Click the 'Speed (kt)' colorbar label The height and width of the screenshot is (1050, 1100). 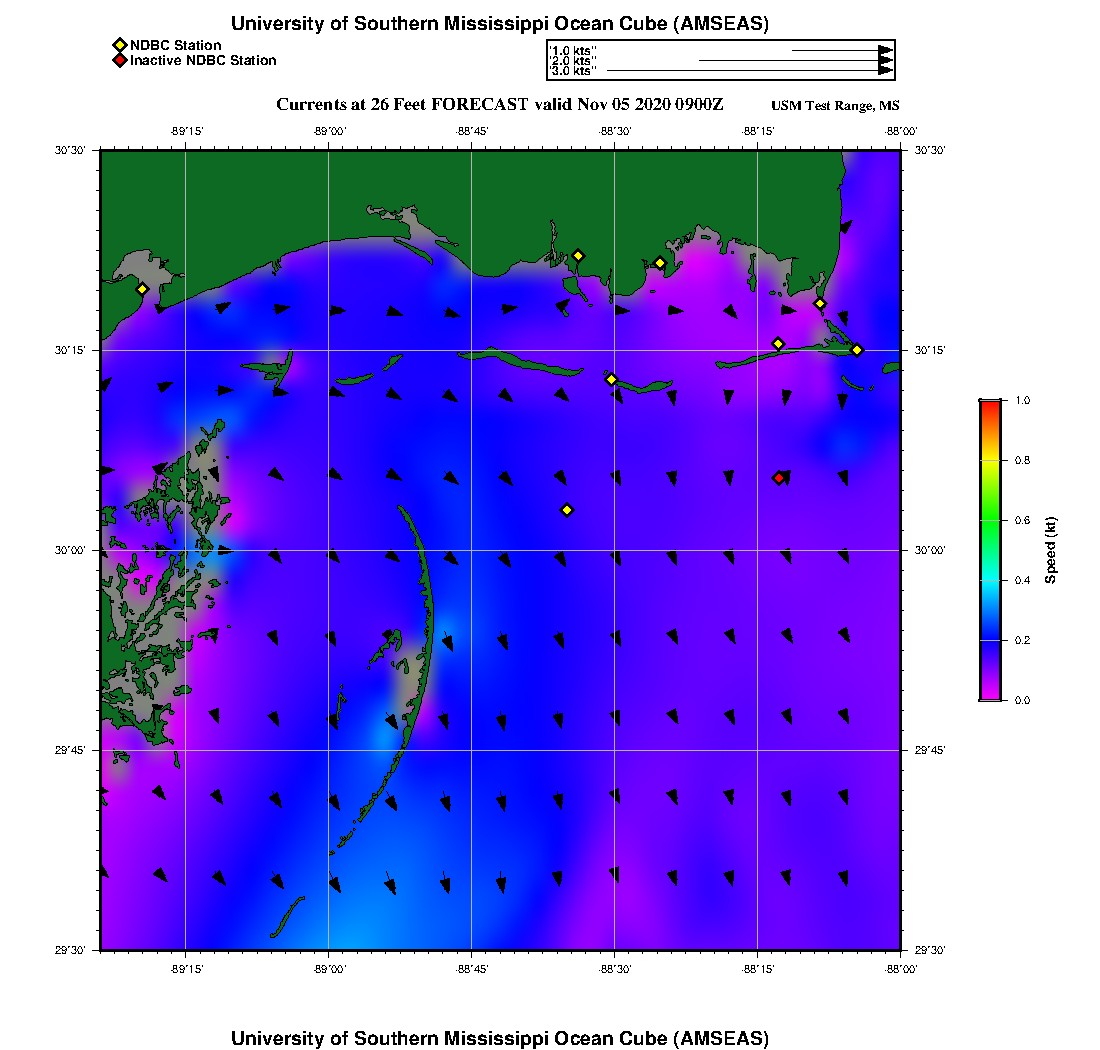pos(1050,550)
